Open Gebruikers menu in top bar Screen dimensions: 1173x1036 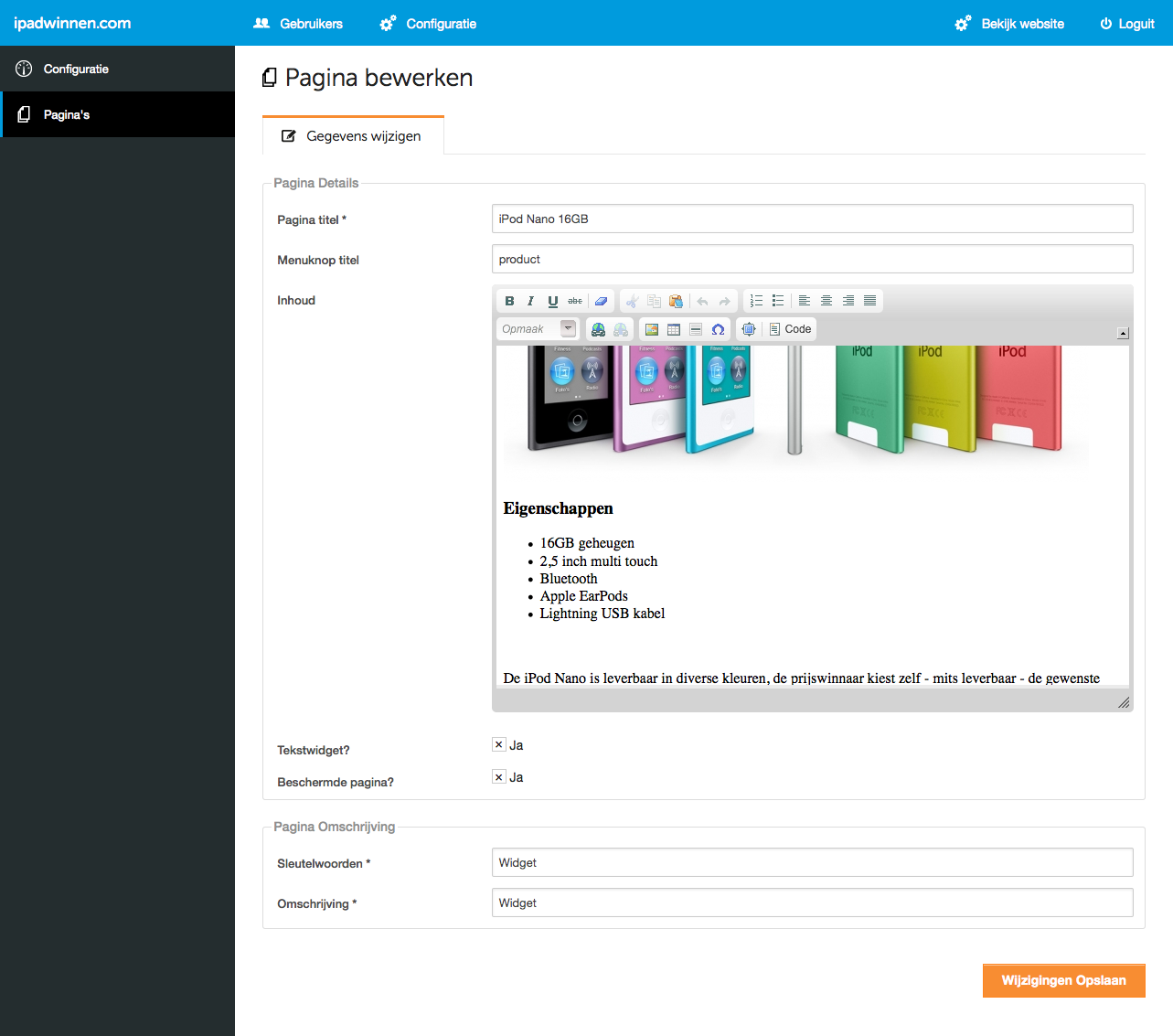pos(298,24)
